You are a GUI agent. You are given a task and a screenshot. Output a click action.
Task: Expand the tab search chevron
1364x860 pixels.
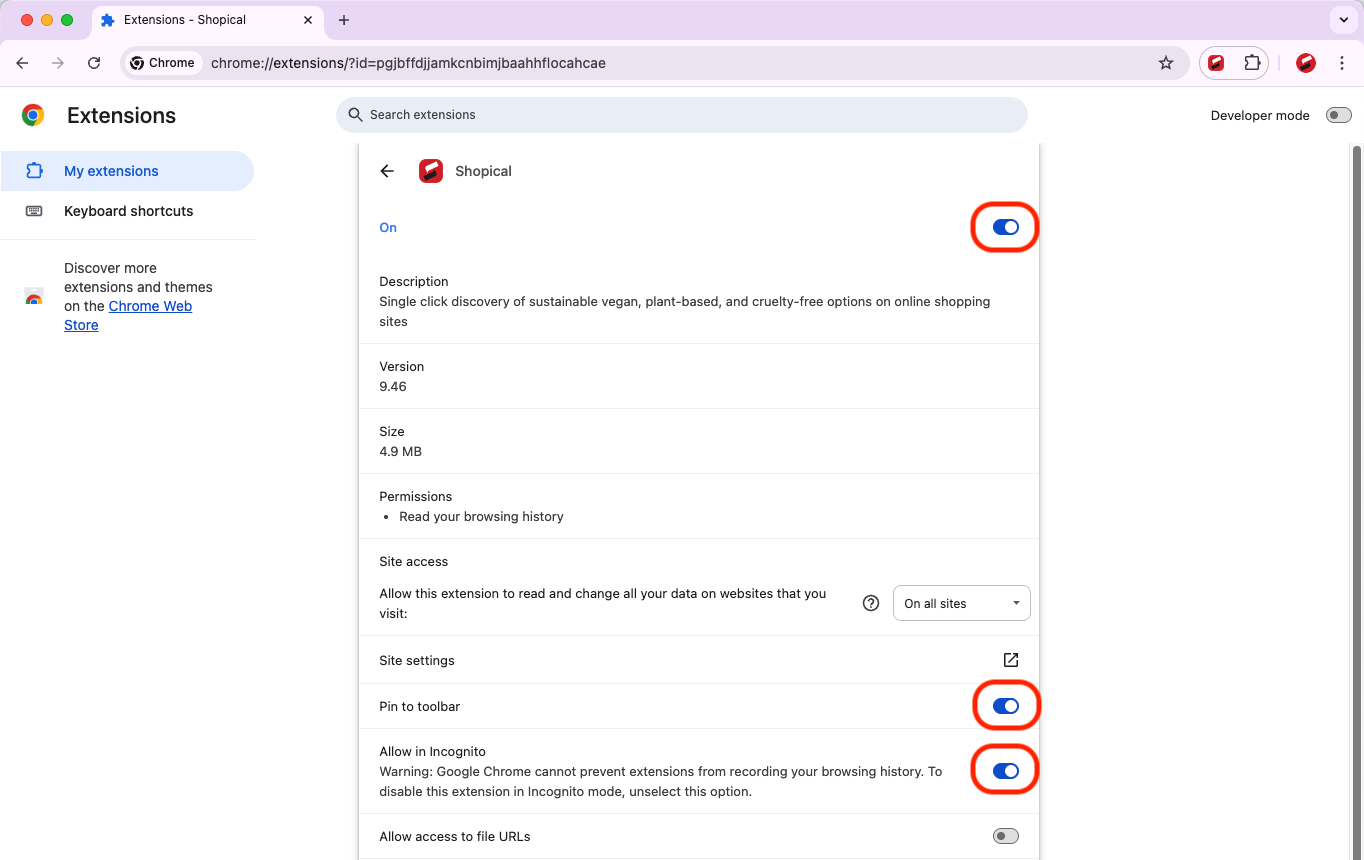click(1342, 20)
